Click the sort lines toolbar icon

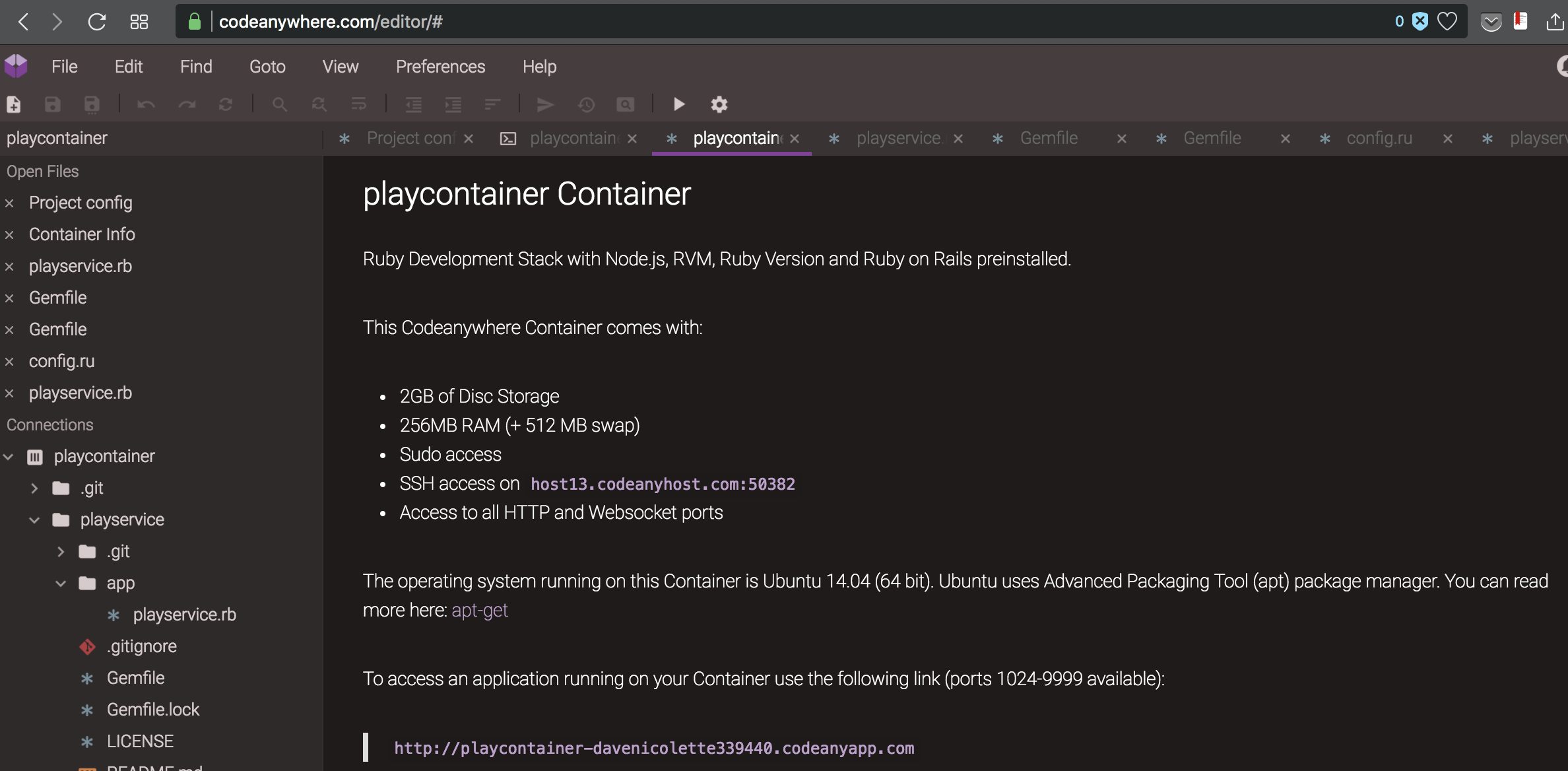pyautogui.click(x=492, y=104)
